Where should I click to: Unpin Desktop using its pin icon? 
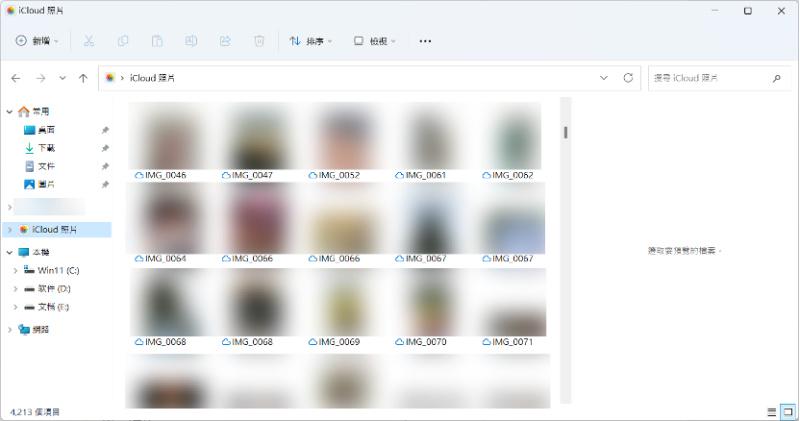(105, 130)
